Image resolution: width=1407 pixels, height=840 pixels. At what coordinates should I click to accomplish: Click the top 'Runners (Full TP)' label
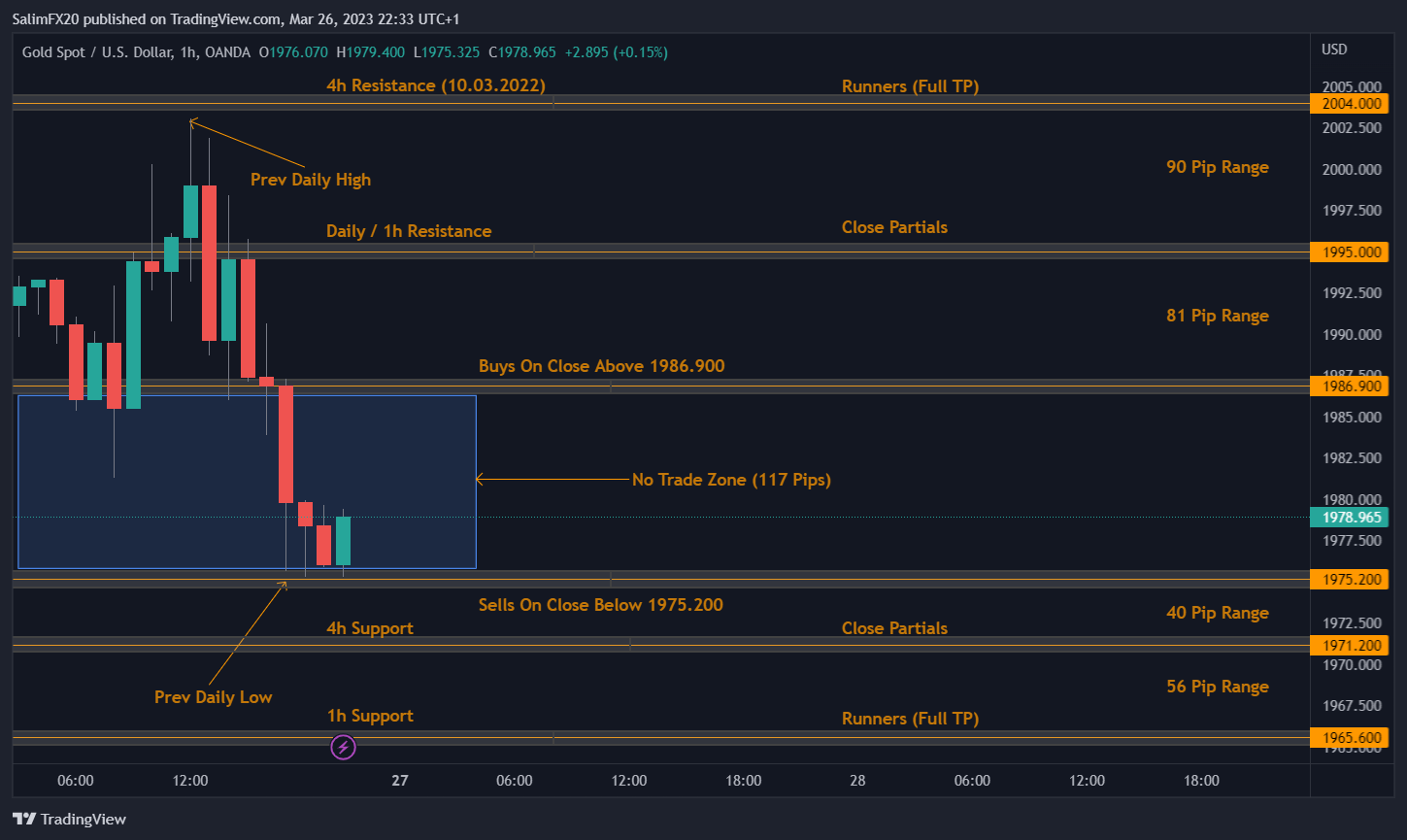[x=910, y=86]
